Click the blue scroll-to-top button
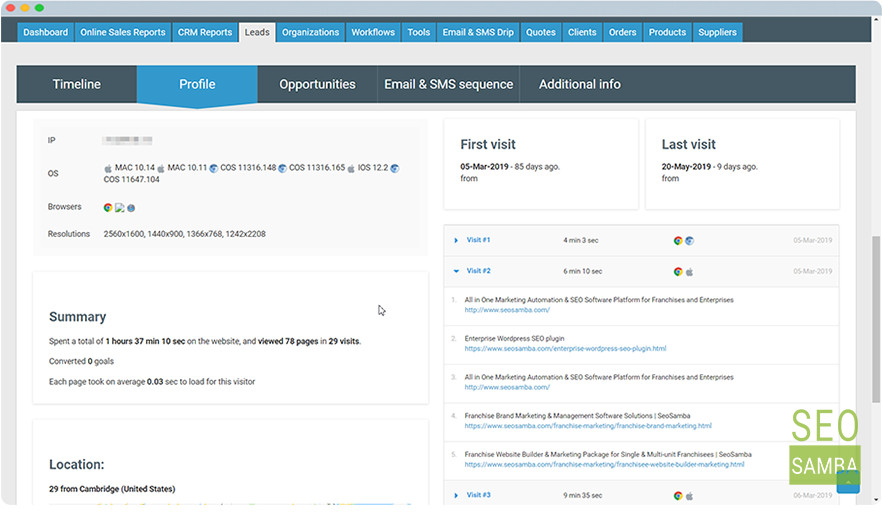Image resolution: width=883 pixels, height=512 pixels. coord(848,482)
